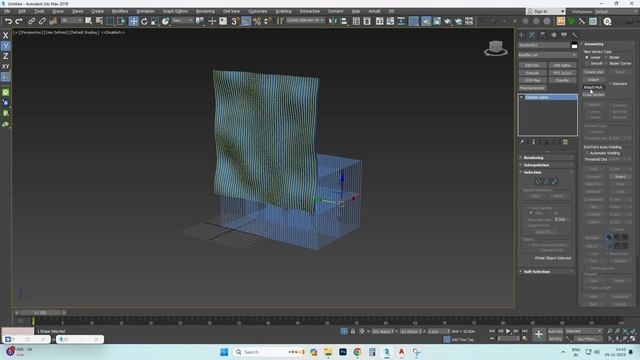Toggle Angle Snap in the toolbar

pyautogui.click(x=246, y=21)
